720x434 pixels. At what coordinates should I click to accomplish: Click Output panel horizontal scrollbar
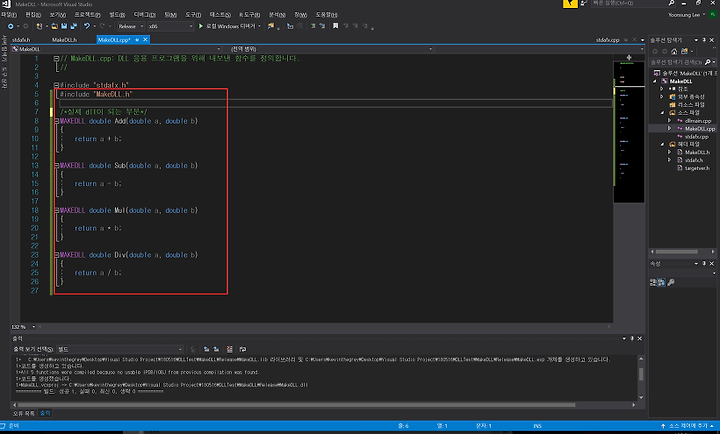[x=296, y=405]
